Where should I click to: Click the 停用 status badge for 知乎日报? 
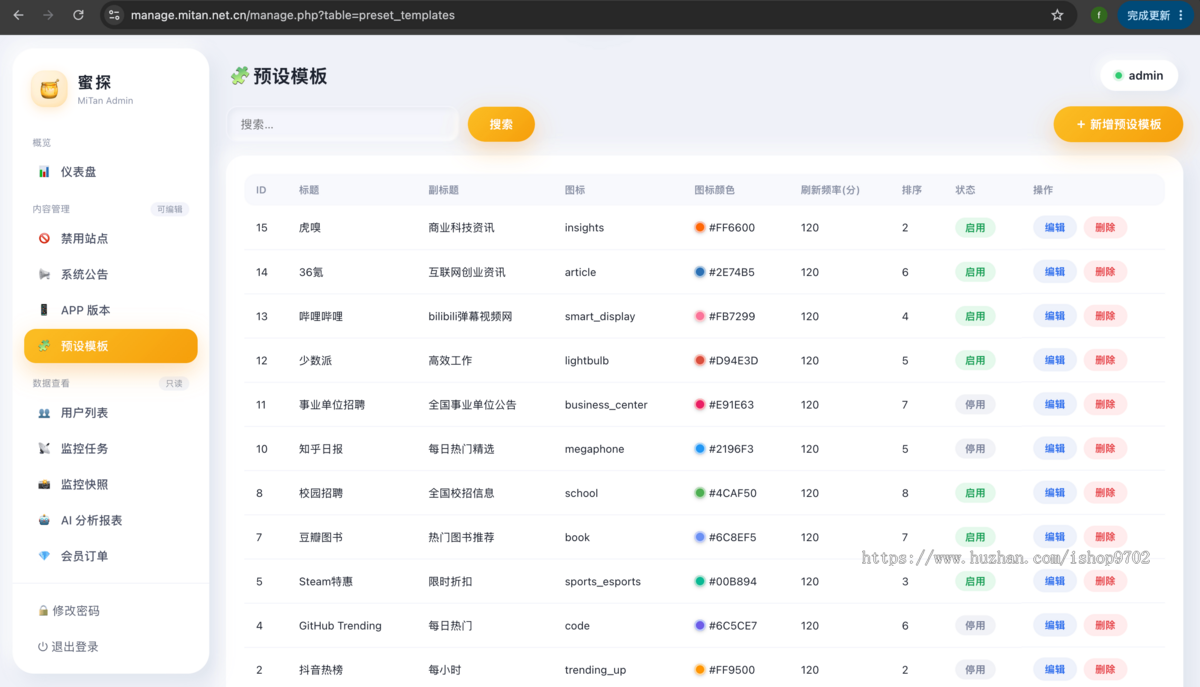click(x=975, y=449)
